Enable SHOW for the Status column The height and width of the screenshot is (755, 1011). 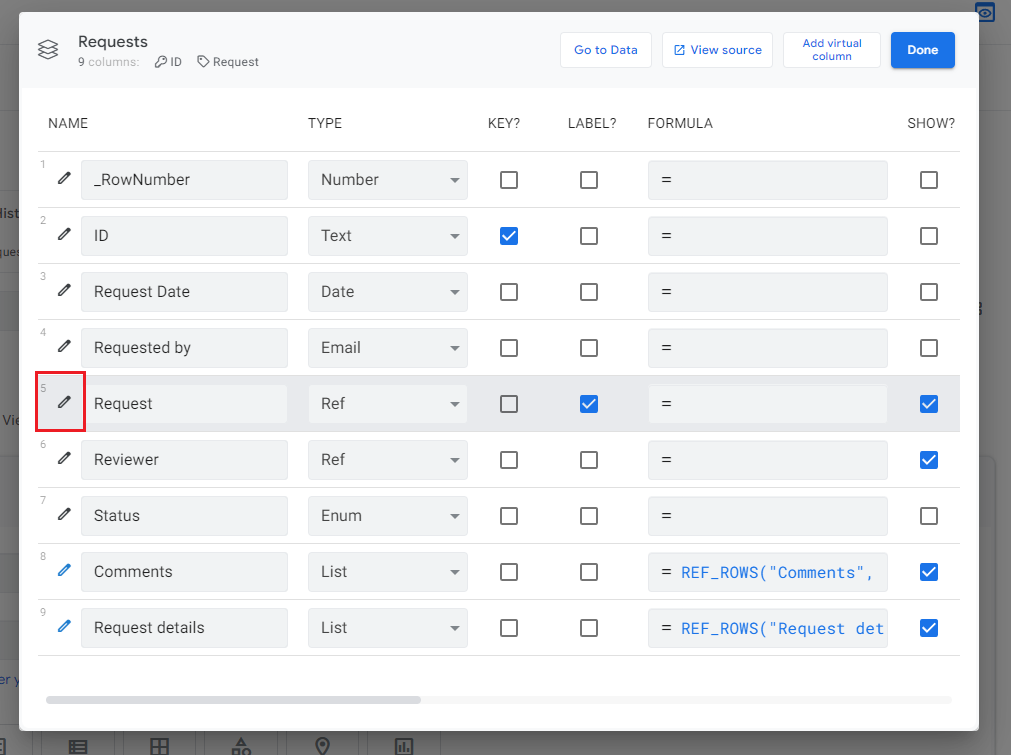click(x=928, y=516)
